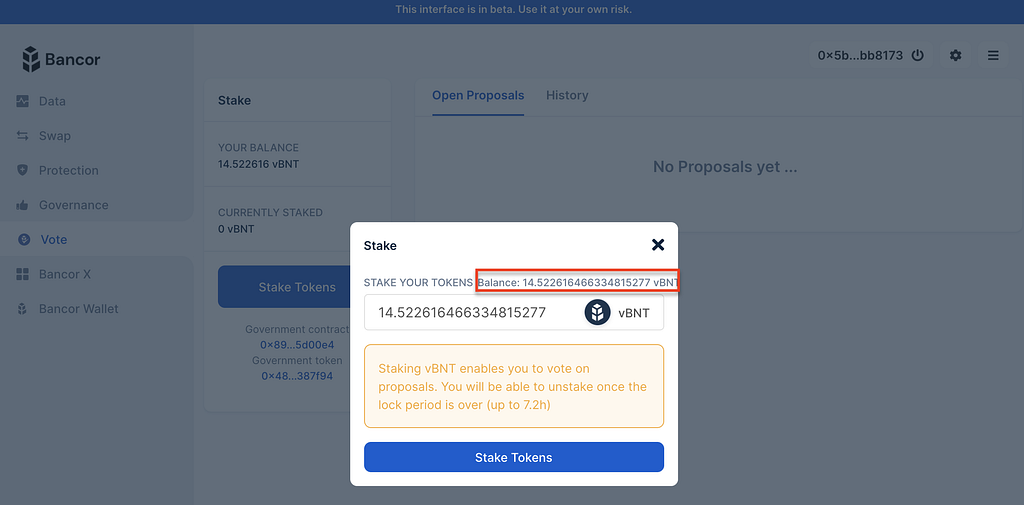Click the stake amount input field
This screenshot has width=1024, height=505.
pyautogui.click(x=470, y=313)
